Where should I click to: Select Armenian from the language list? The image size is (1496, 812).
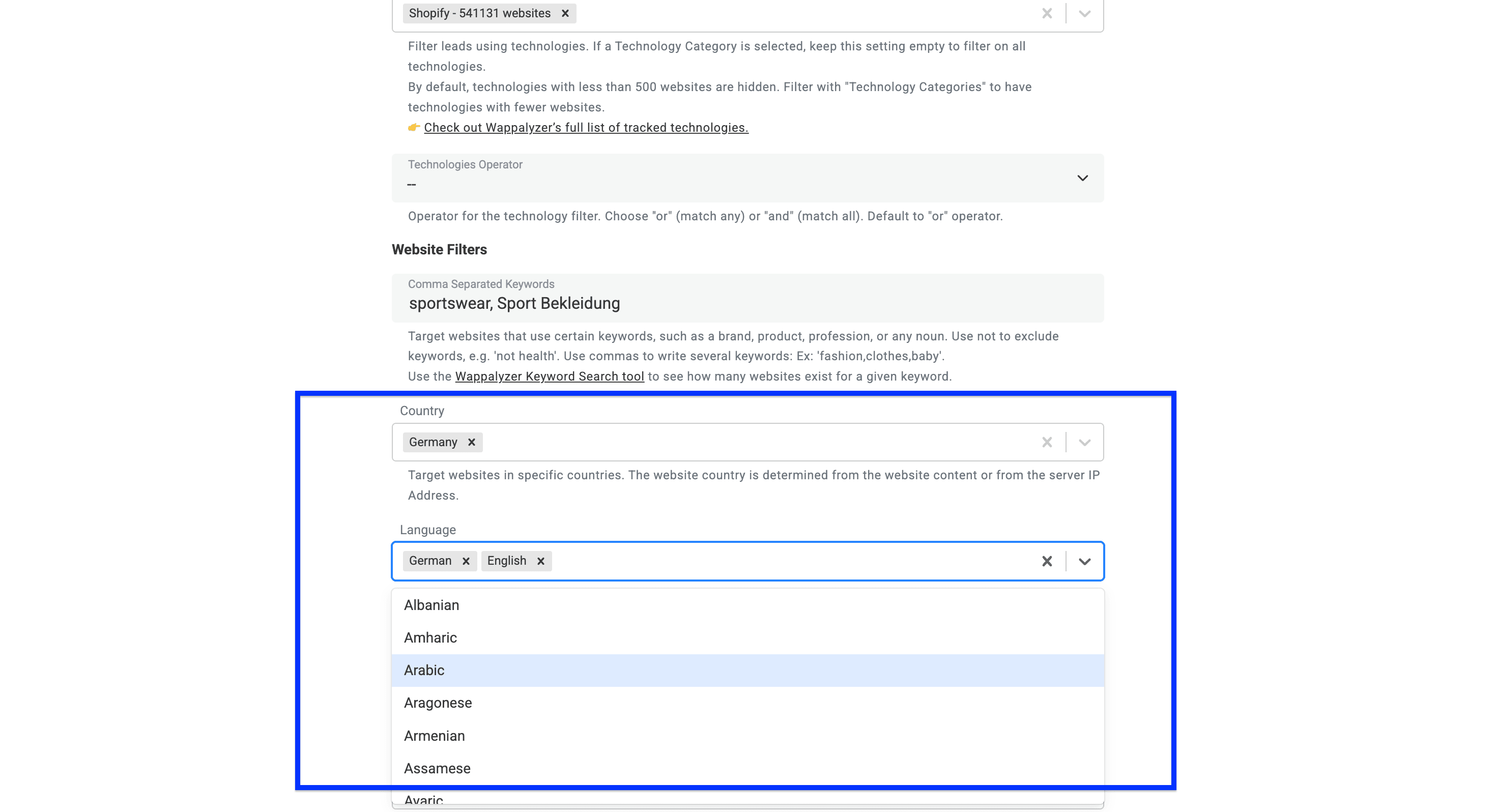click(x=434, y=736)
